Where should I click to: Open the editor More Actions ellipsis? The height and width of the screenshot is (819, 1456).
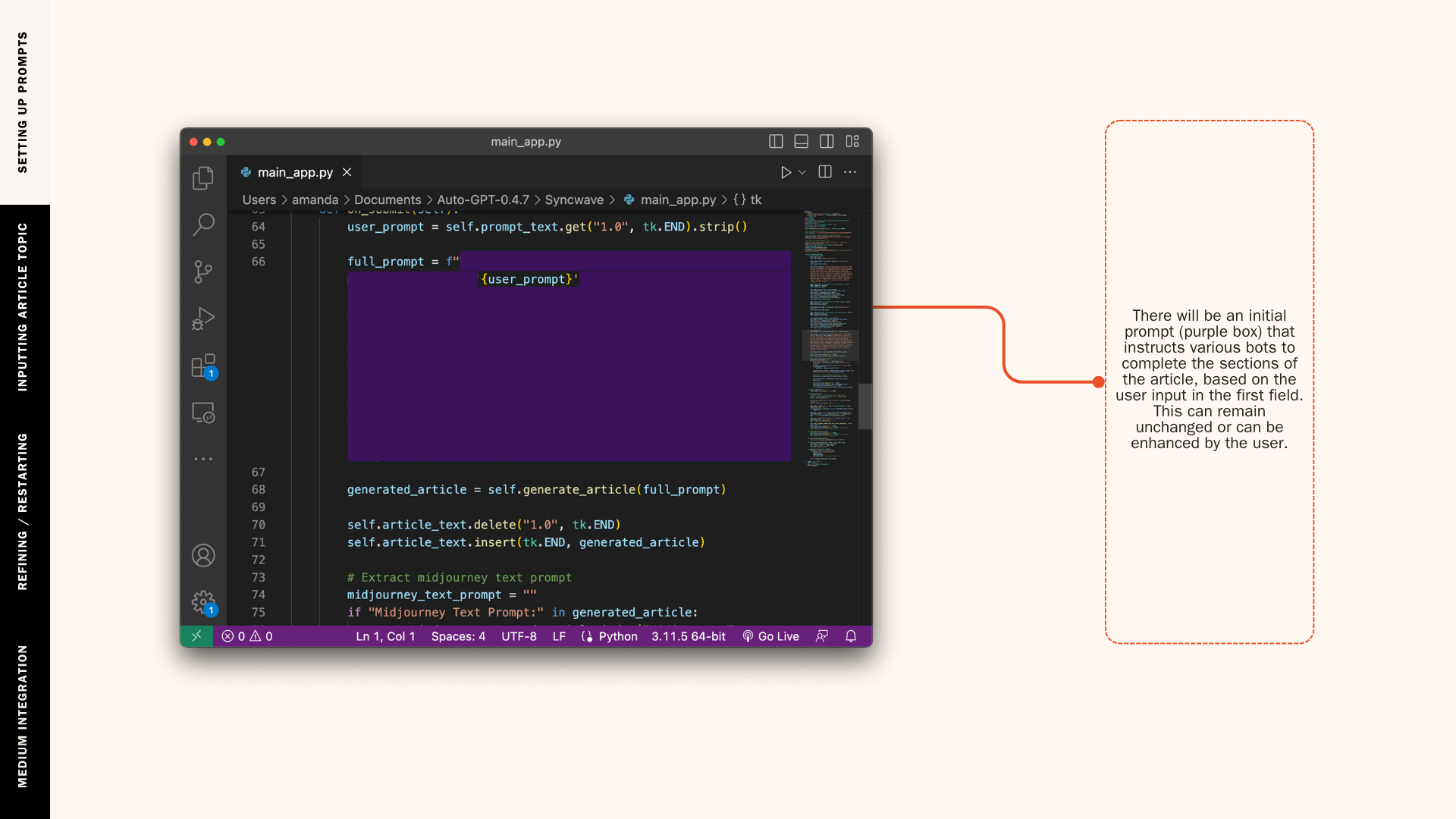850,172
